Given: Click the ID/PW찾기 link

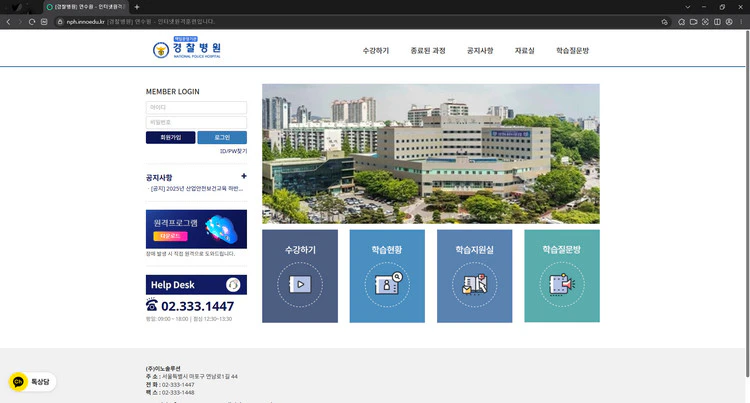Looking at the screenshot, I should [x=233, y=151].
